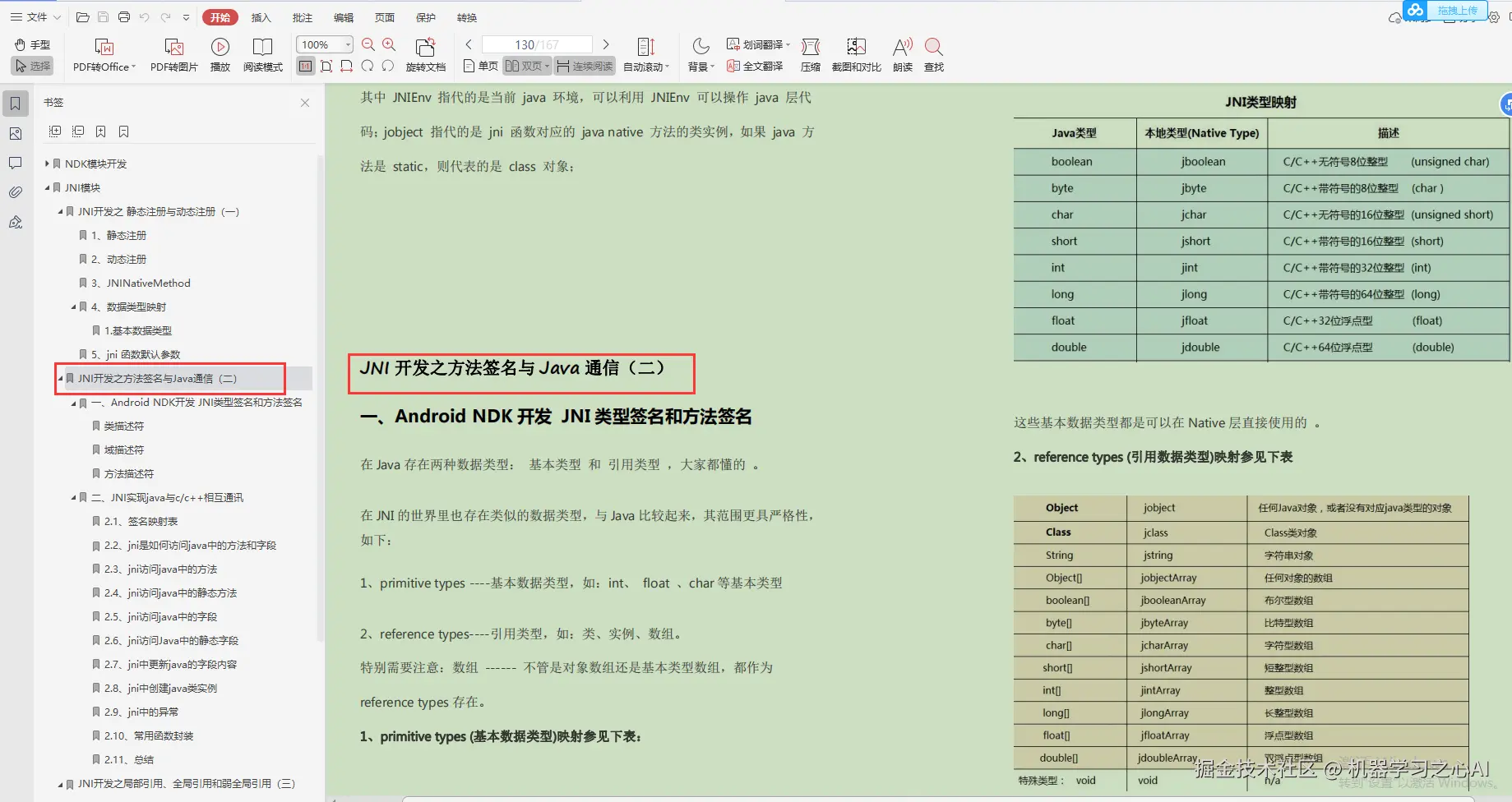Viewport: 1512px width, 802px height.
Task: Click the Print icon
Action: click(x=124, y=17)
